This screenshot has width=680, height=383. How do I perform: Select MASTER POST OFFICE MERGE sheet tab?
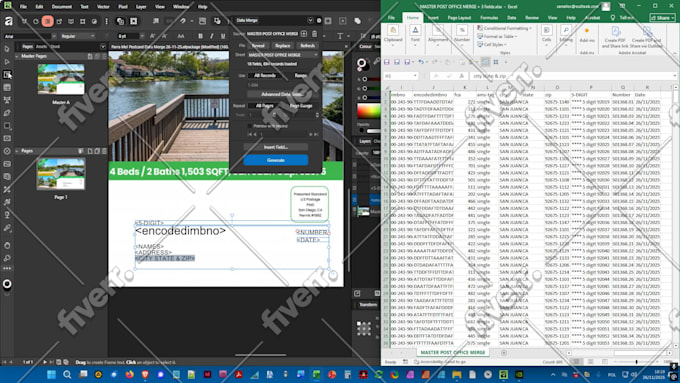point(453,352)
